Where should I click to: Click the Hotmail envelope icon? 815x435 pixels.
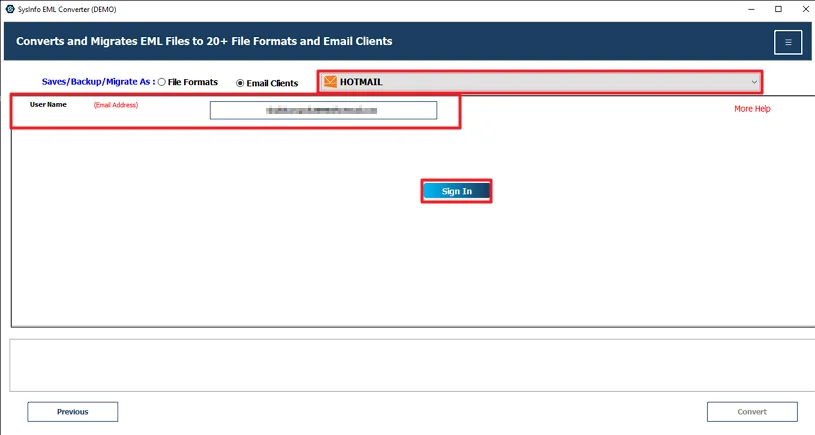tap(330, 82)
